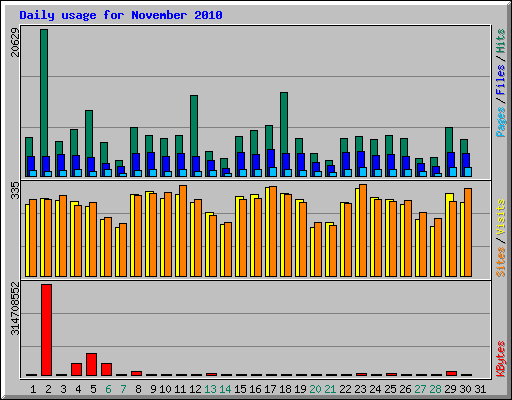Click the green hits bar for day 12
The image size is (512, 400).
pyautogui.click(x=194, y=126)
